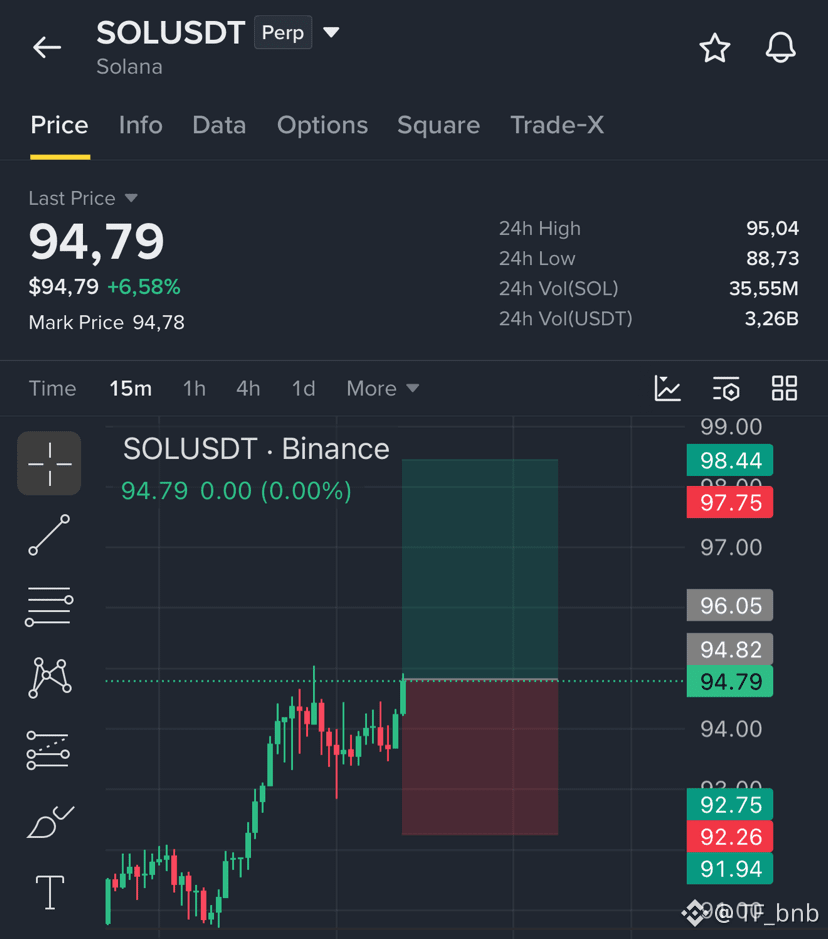Open the Trade-X tab
This screenshot has width=828, height=939.
[x=557, y=125]
